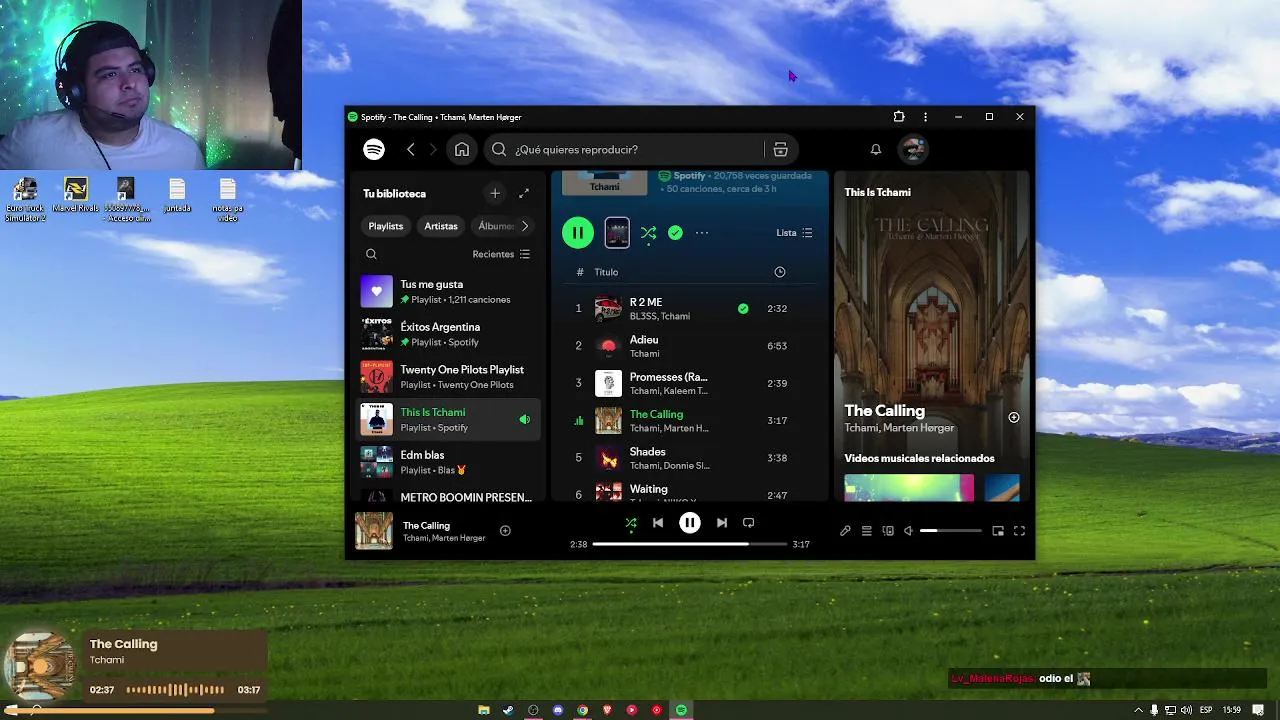This screenshot has height=720, width=1280.
Task: Play track Promesses
Action: (690, 383)
